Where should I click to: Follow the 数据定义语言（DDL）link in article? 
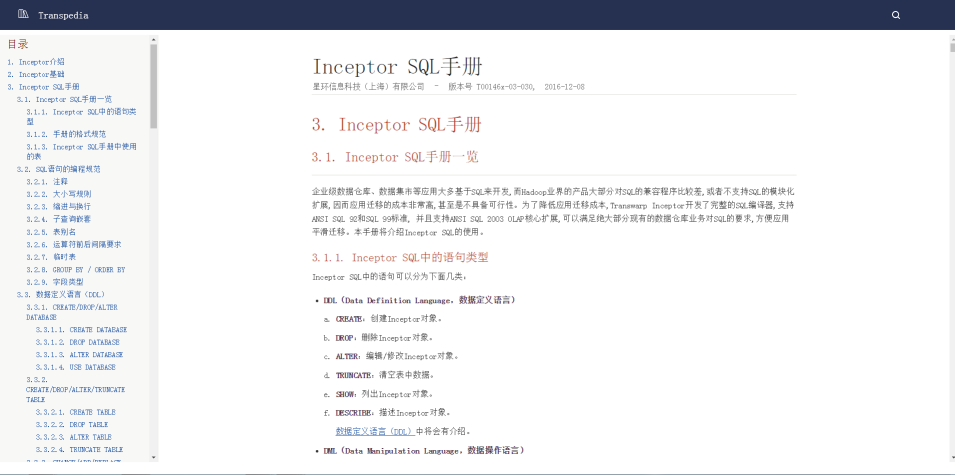pos(375,431)
